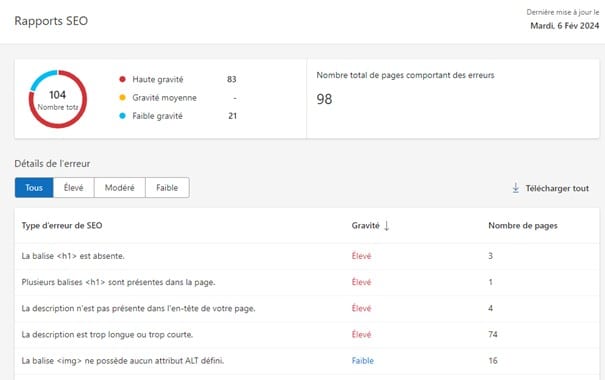The height and width of the screenshot is (380, 605).
Task: Click page count 16
Action: point(493,361)
